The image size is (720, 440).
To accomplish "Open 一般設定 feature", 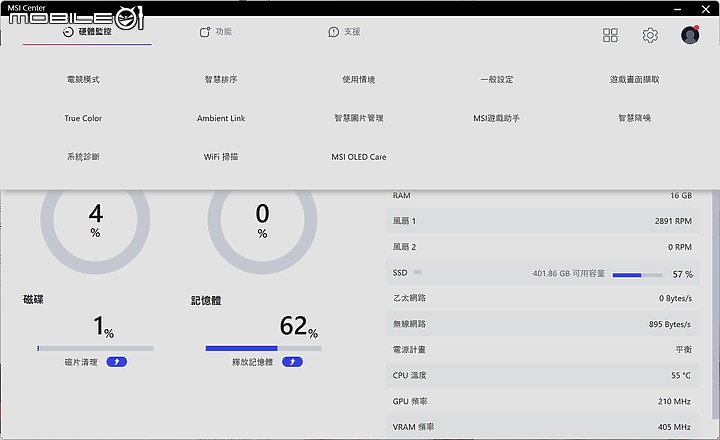I will [x=496, y=79].
